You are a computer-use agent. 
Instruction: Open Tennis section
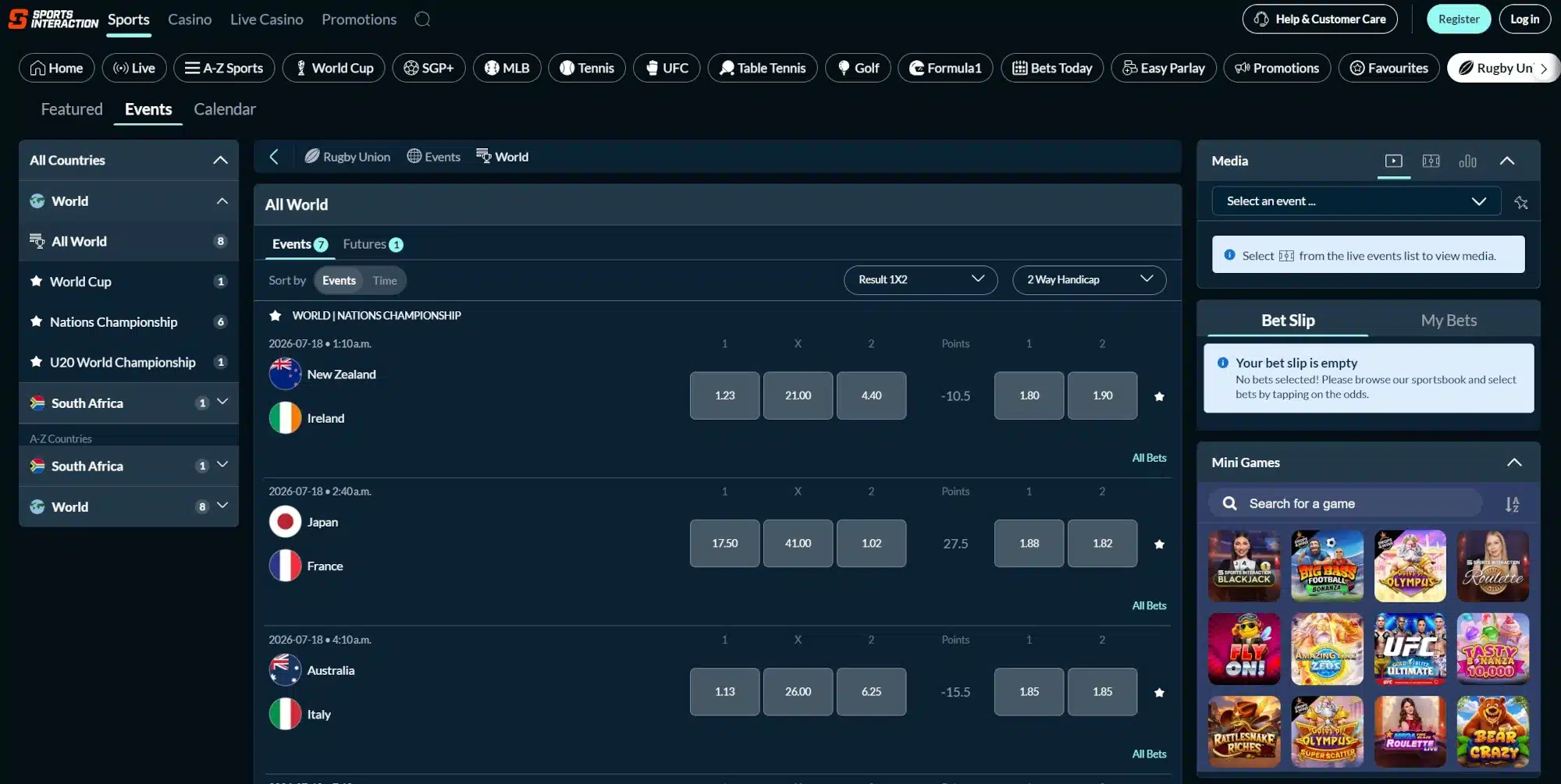[587, 68]
